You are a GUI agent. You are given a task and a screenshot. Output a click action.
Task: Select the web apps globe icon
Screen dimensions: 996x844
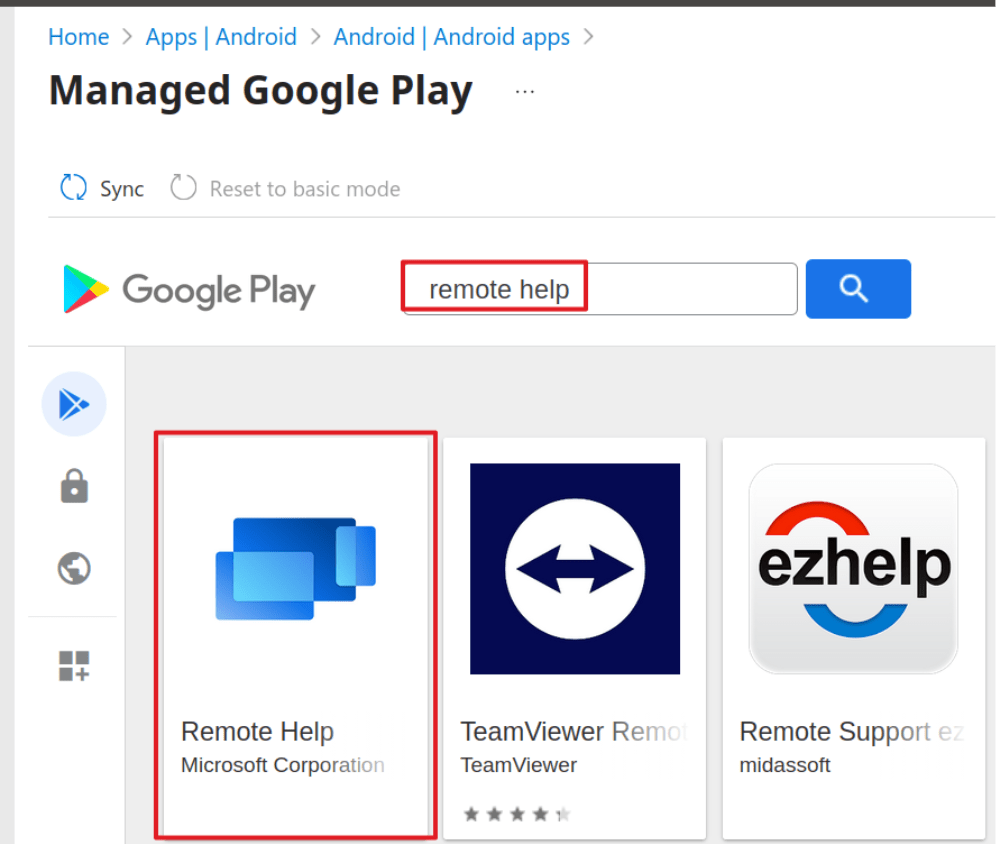point(74,568)
